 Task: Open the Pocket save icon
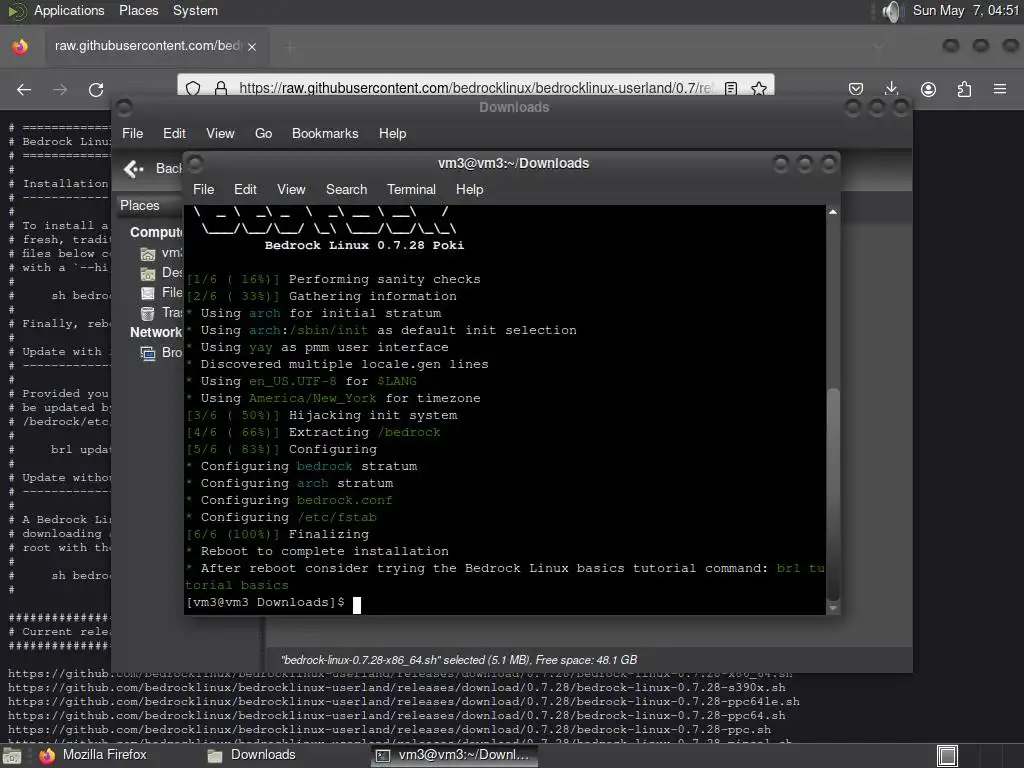856,89
